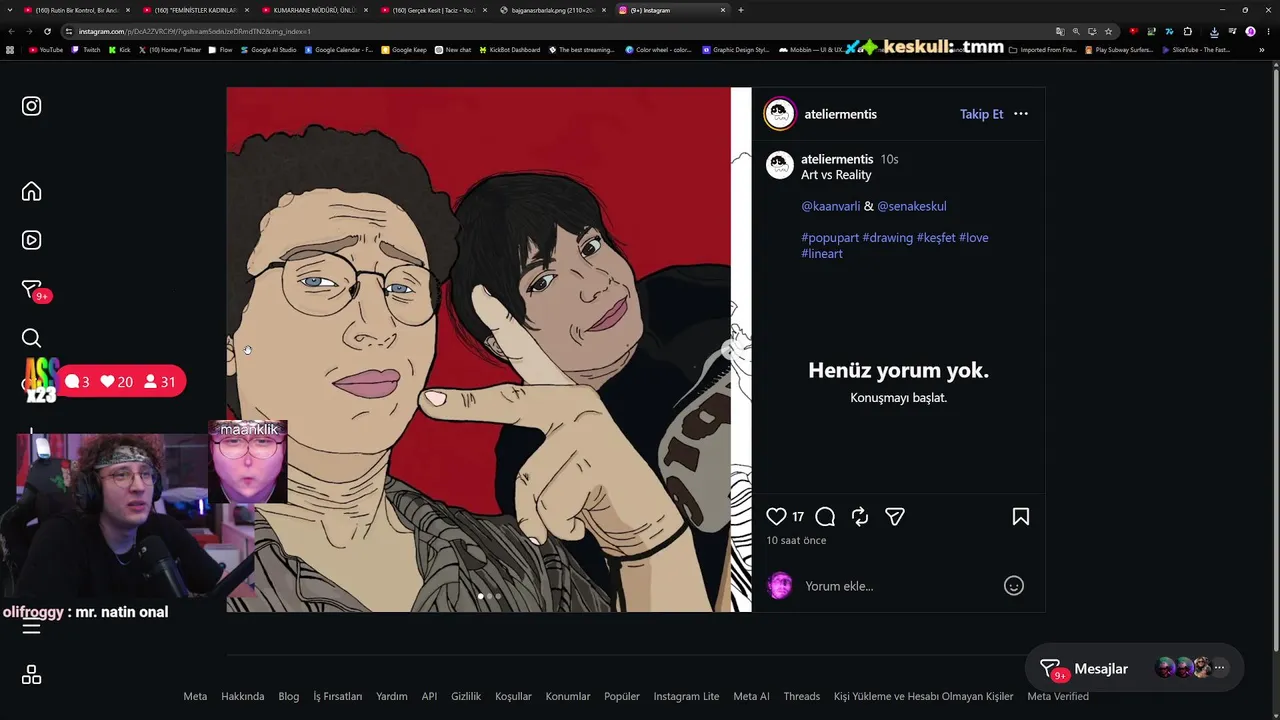Image resolution: width=1280 pixels, height=720 pixels.
Task: Open the @kaanvarli mention
Action: 830,206
